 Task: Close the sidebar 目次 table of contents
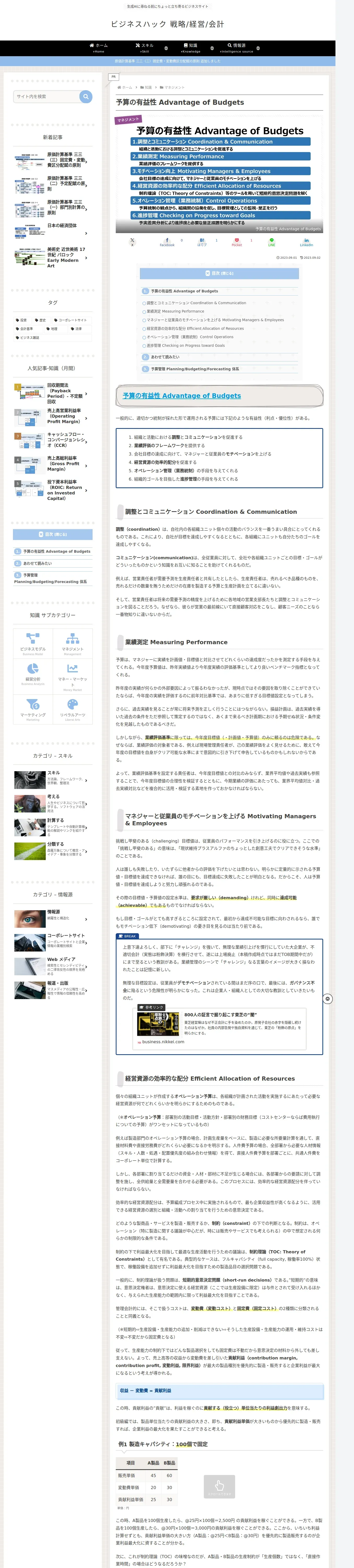[53, 534]
